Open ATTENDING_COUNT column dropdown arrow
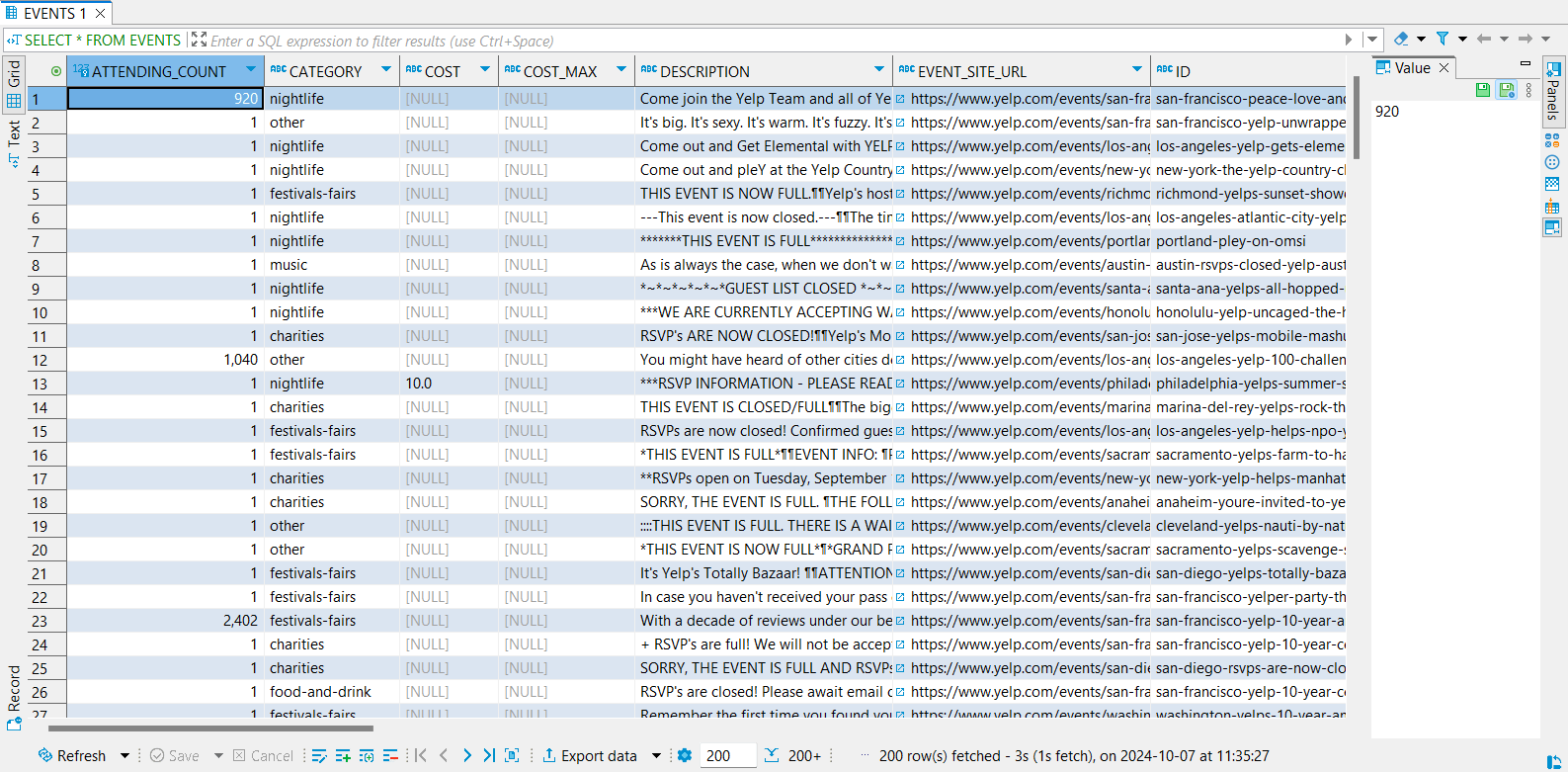This screenshot has width=1568, height=772. [251, 70]
